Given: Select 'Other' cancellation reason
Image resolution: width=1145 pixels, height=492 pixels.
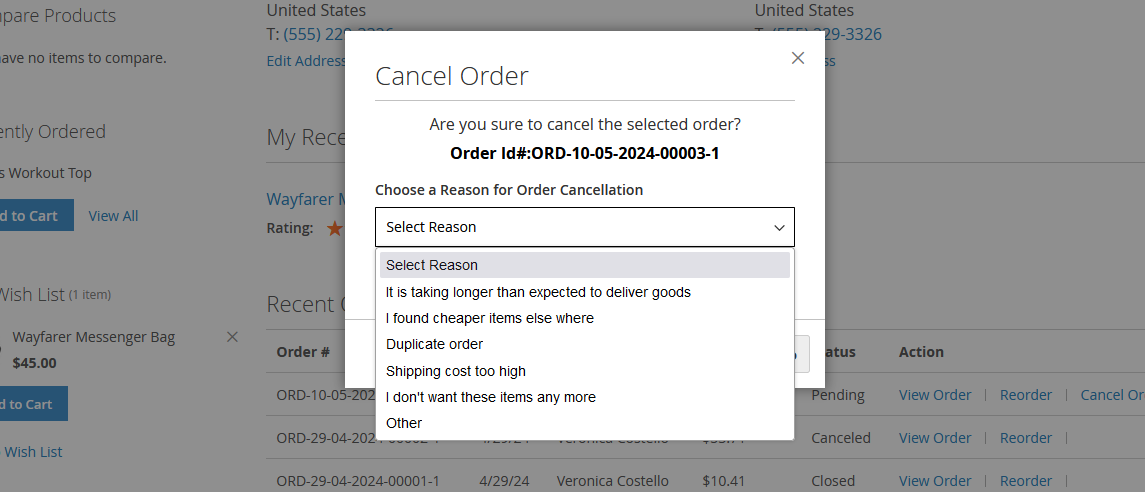Looking at the screenshot, I should click(404, 423).
